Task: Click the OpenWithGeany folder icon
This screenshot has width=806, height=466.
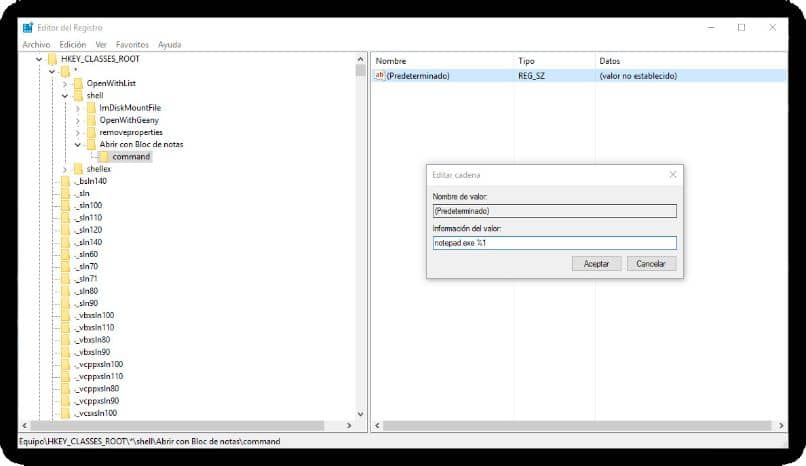Action: pos(91,120)
